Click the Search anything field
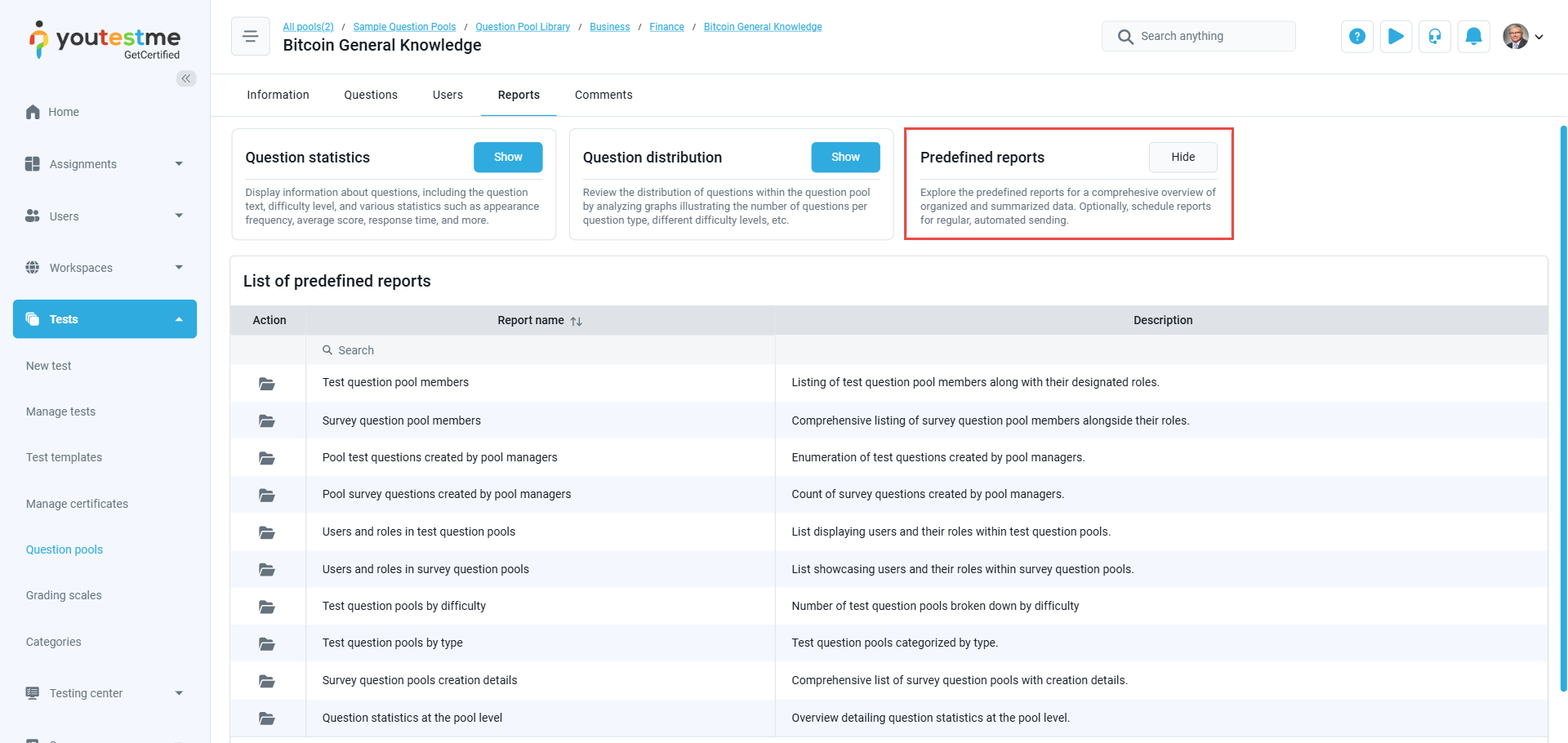This screenshot has height=743, width=1568. (x=1198, y=37)
